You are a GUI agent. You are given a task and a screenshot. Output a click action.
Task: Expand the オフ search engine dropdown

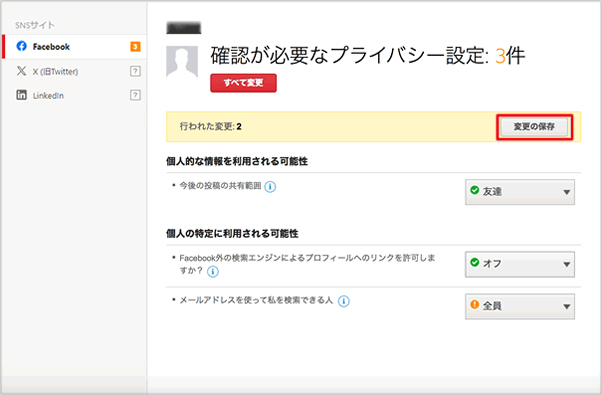[520, 264]
